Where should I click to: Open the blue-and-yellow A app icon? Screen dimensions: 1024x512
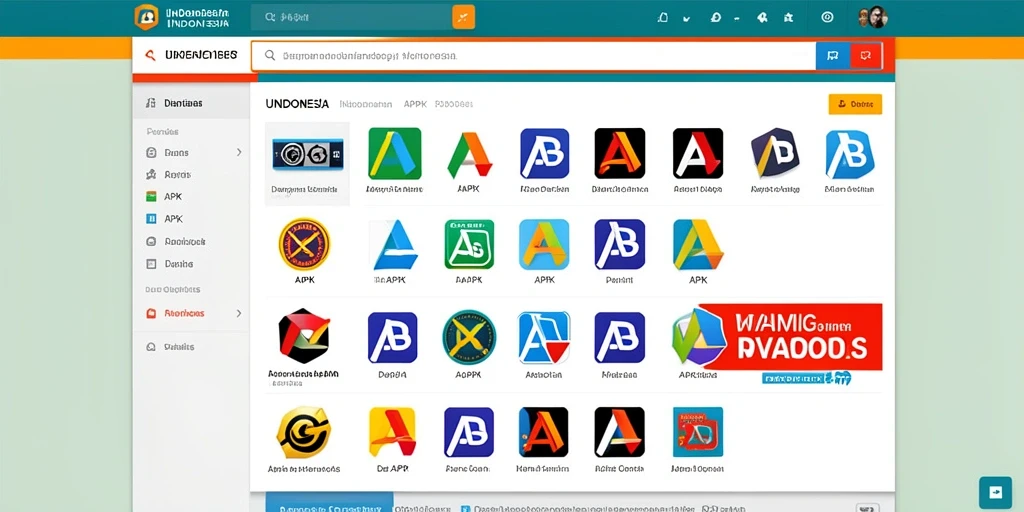[698, 244]
